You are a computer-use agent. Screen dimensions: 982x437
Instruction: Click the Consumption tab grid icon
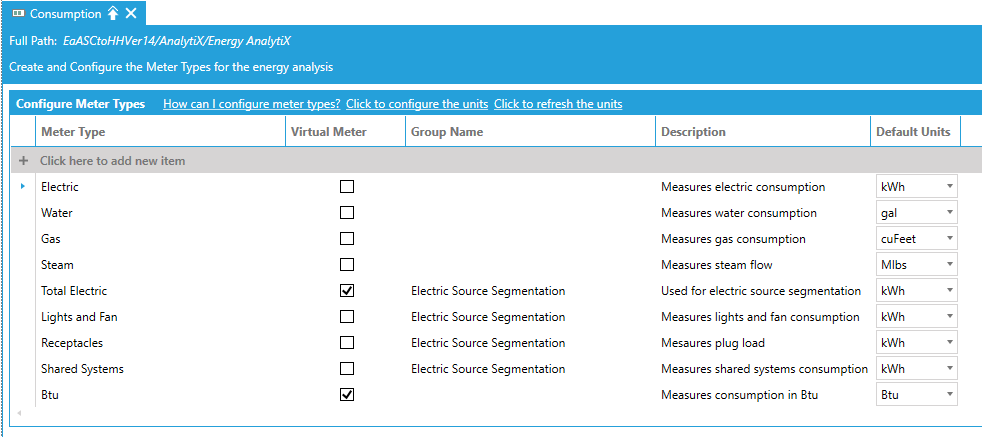[x=17, y=14]
